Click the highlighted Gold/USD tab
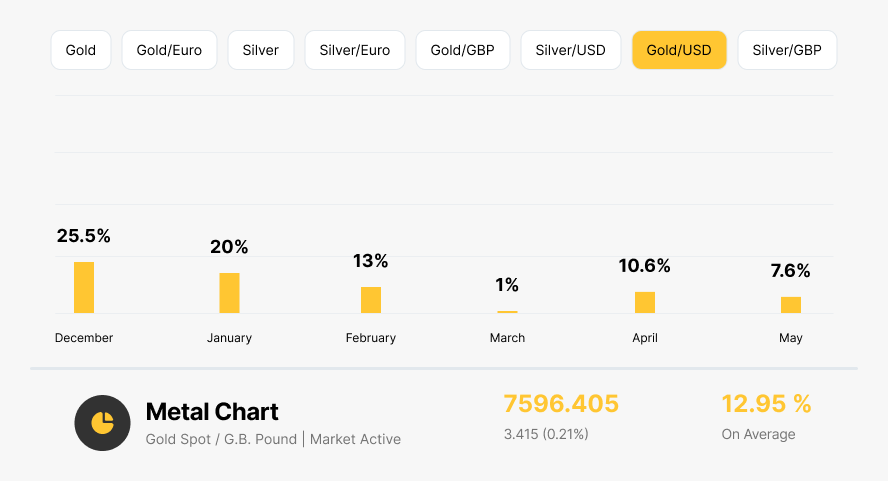The image size is (888, 482). click(x=679, y=50)
